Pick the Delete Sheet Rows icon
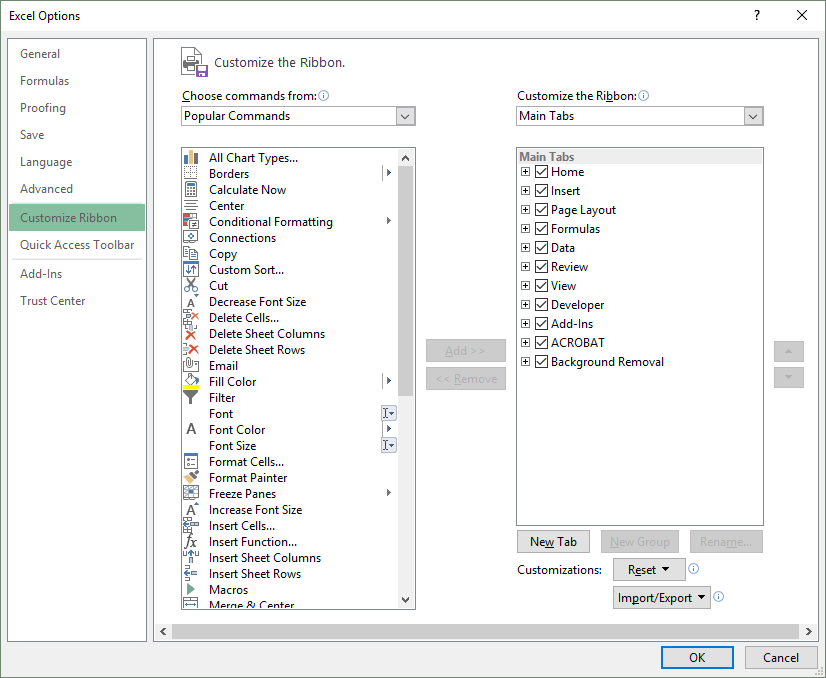The width and height of the screenshot is (826, 678). (x=191, y=350)
